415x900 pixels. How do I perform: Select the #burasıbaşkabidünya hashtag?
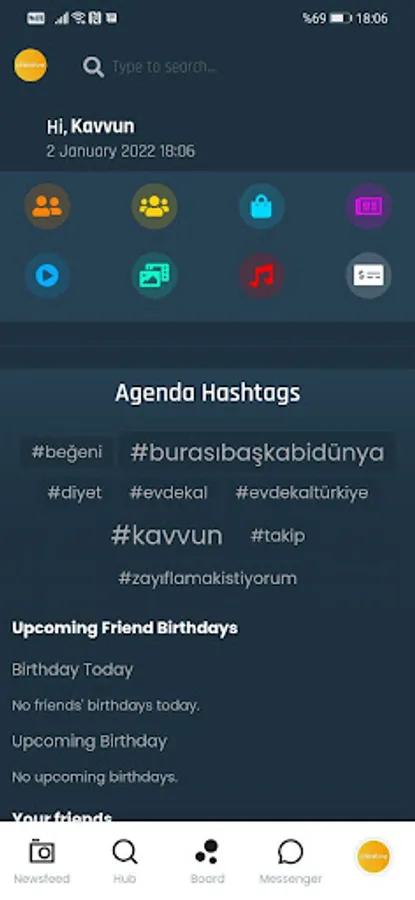[x=257, y=452]
